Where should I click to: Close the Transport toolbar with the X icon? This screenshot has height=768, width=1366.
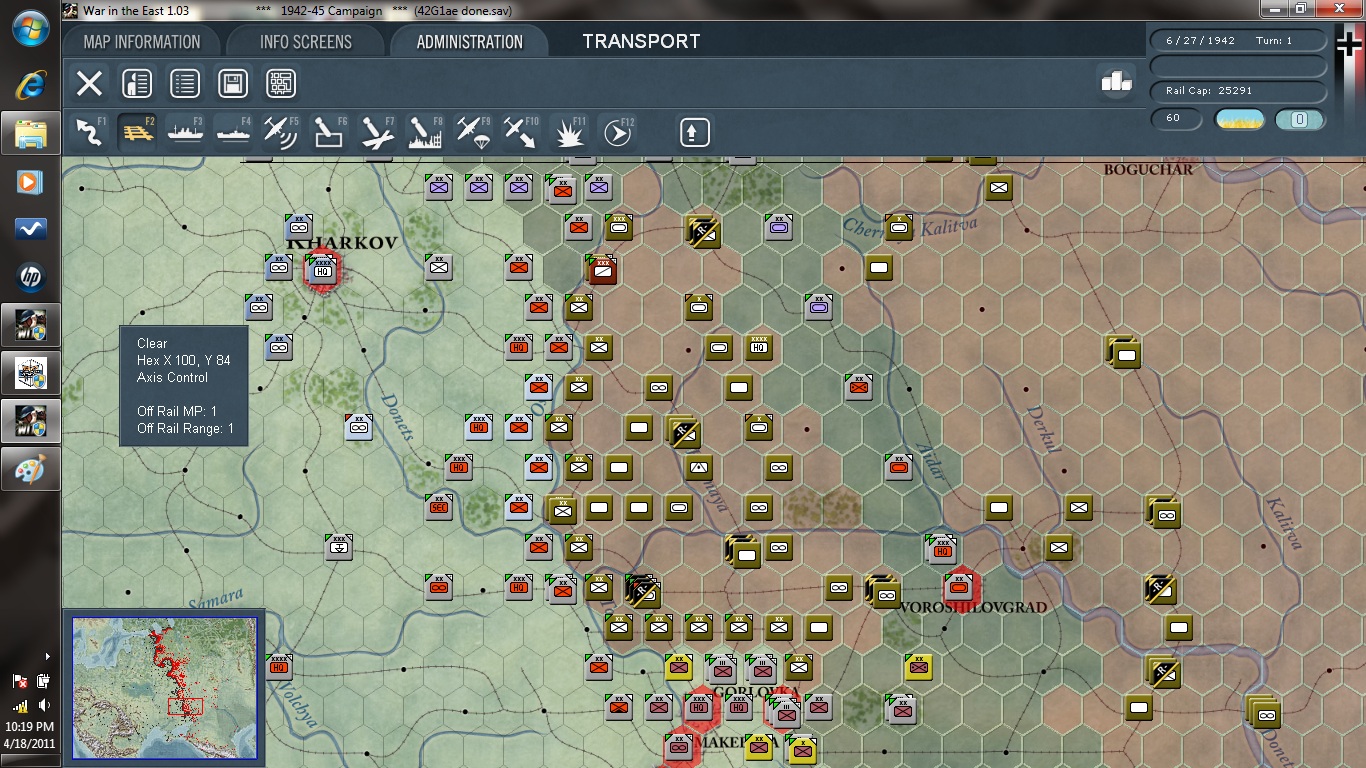tap(90, 83)
